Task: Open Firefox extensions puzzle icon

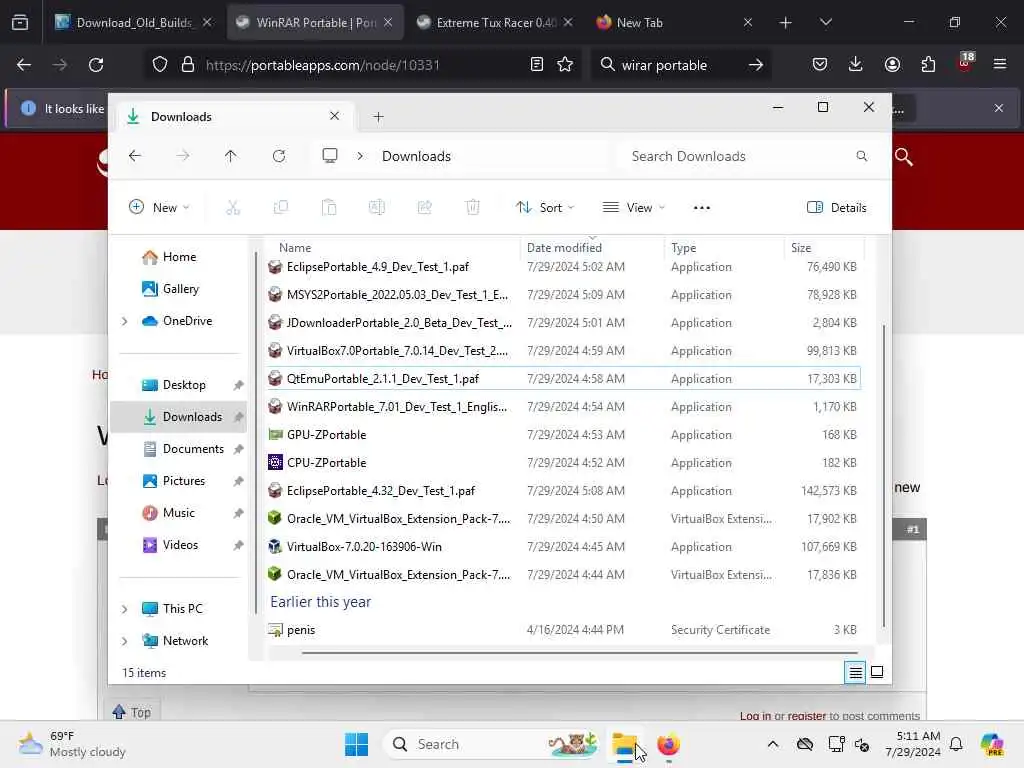Action: (928, 65)
